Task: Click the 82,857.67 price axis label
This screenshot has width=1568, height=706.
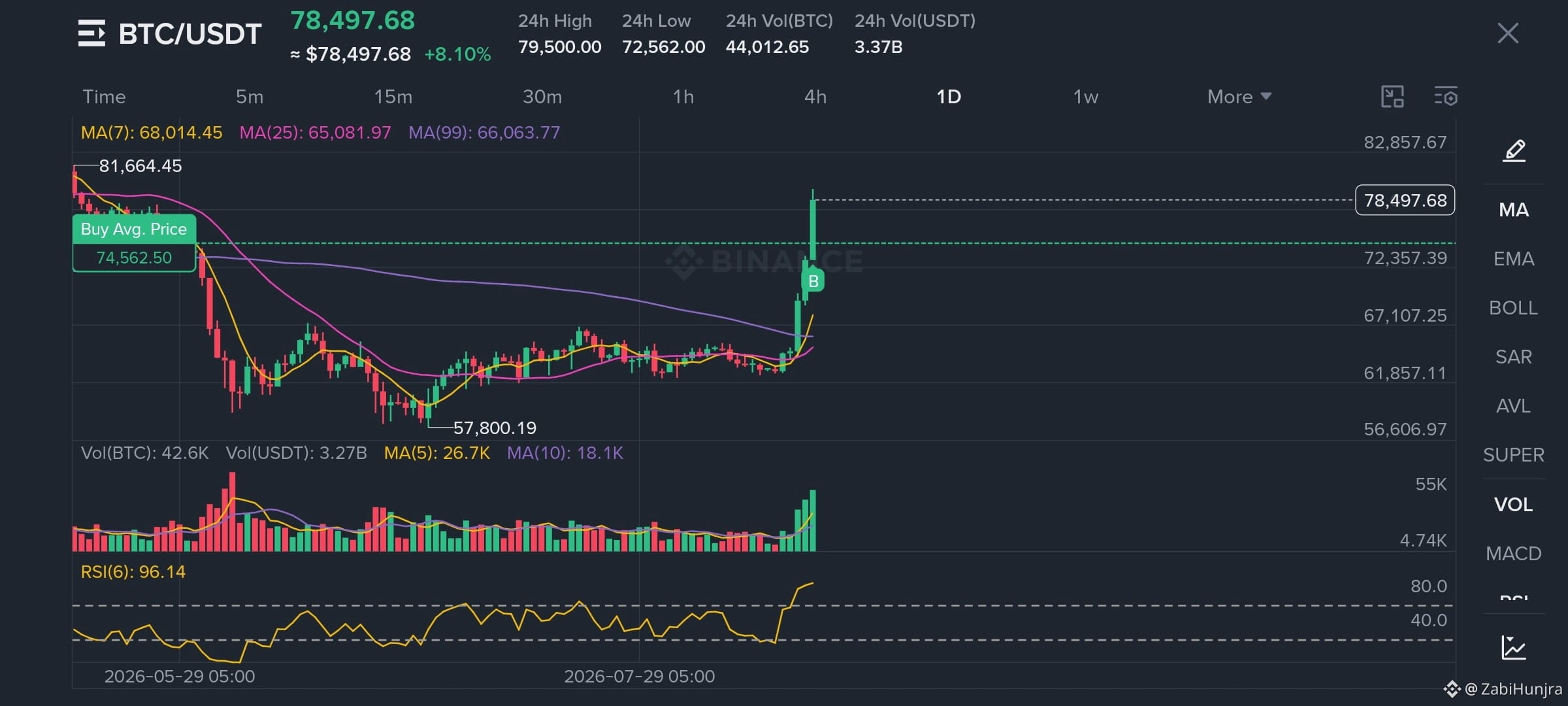Action: click(x=1405, y=143)
